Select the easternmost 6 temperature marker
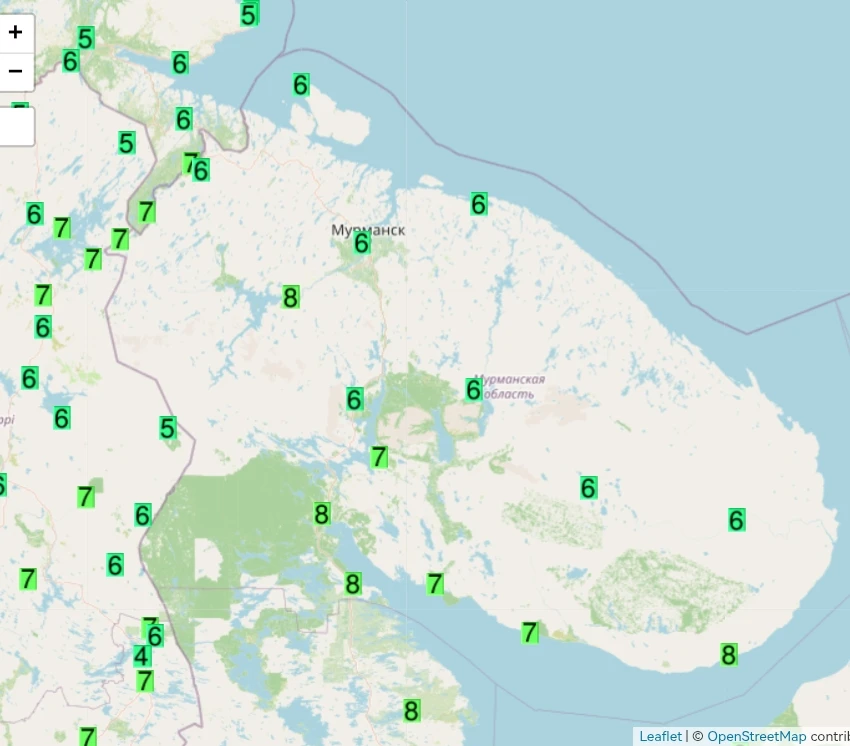This screenshot has width=850, height=746. coord(736,520)
